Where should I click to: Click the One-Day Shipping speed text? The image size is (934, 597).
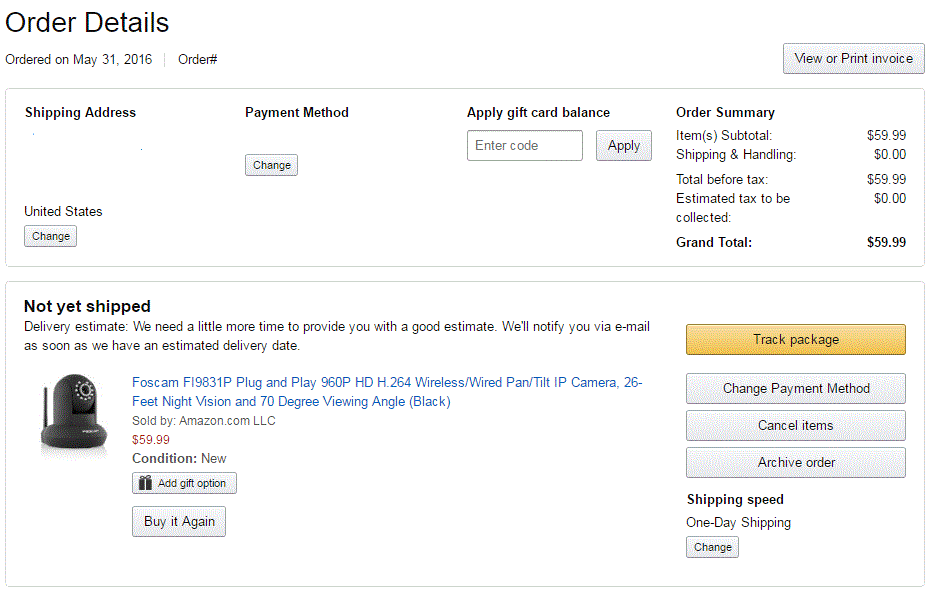pyautogui.click(x=738, y=523)
